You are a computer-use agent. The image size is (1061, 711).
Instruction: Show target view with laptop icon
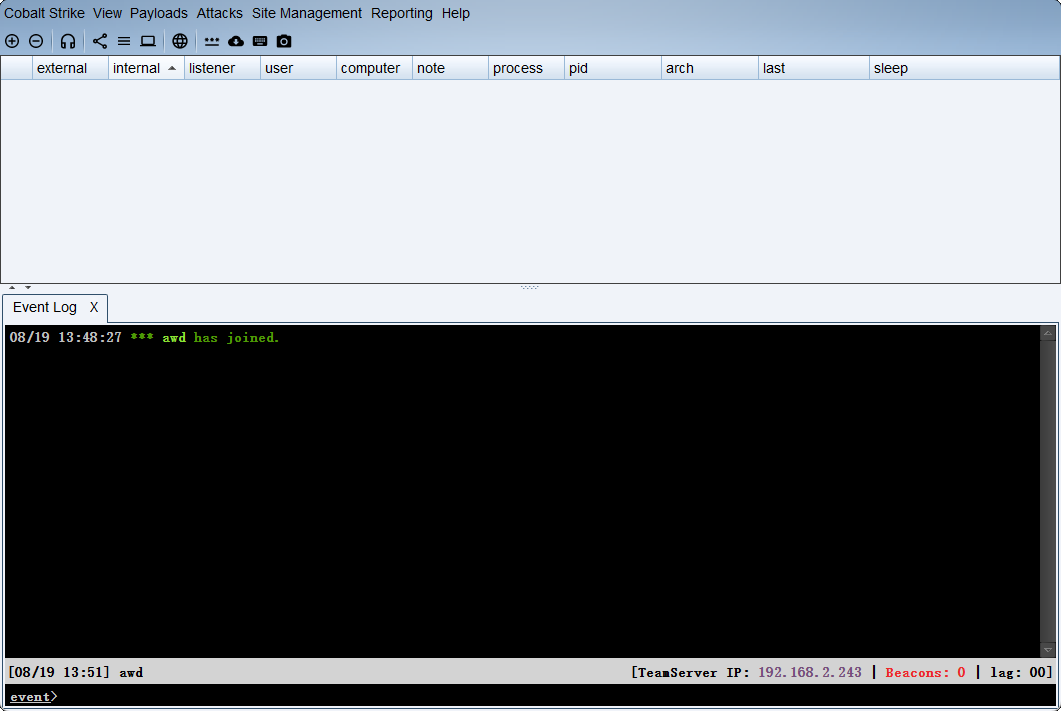pyautogui.click(x=148, y=41)
